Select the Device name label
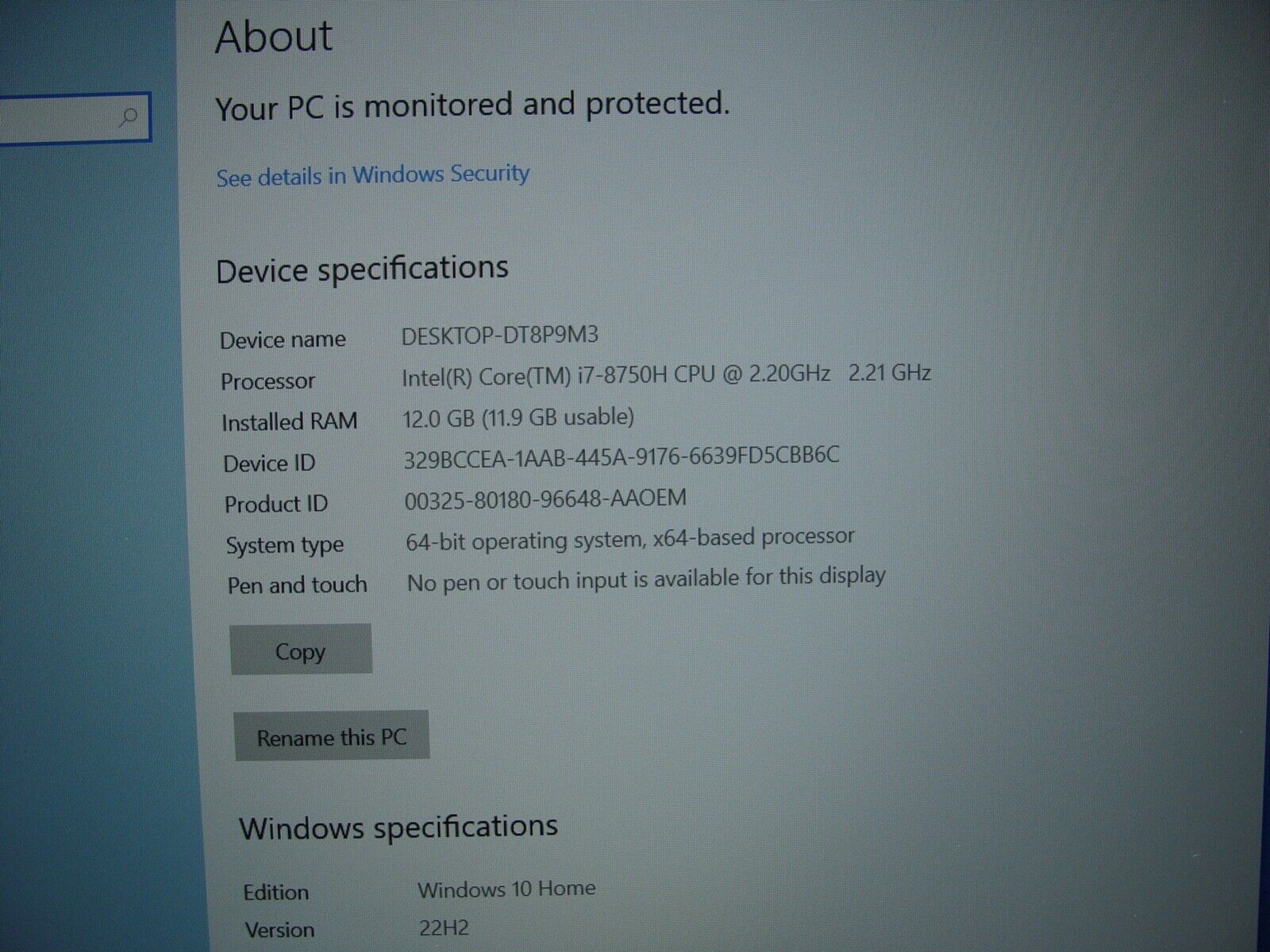 (x=283, y=340)
